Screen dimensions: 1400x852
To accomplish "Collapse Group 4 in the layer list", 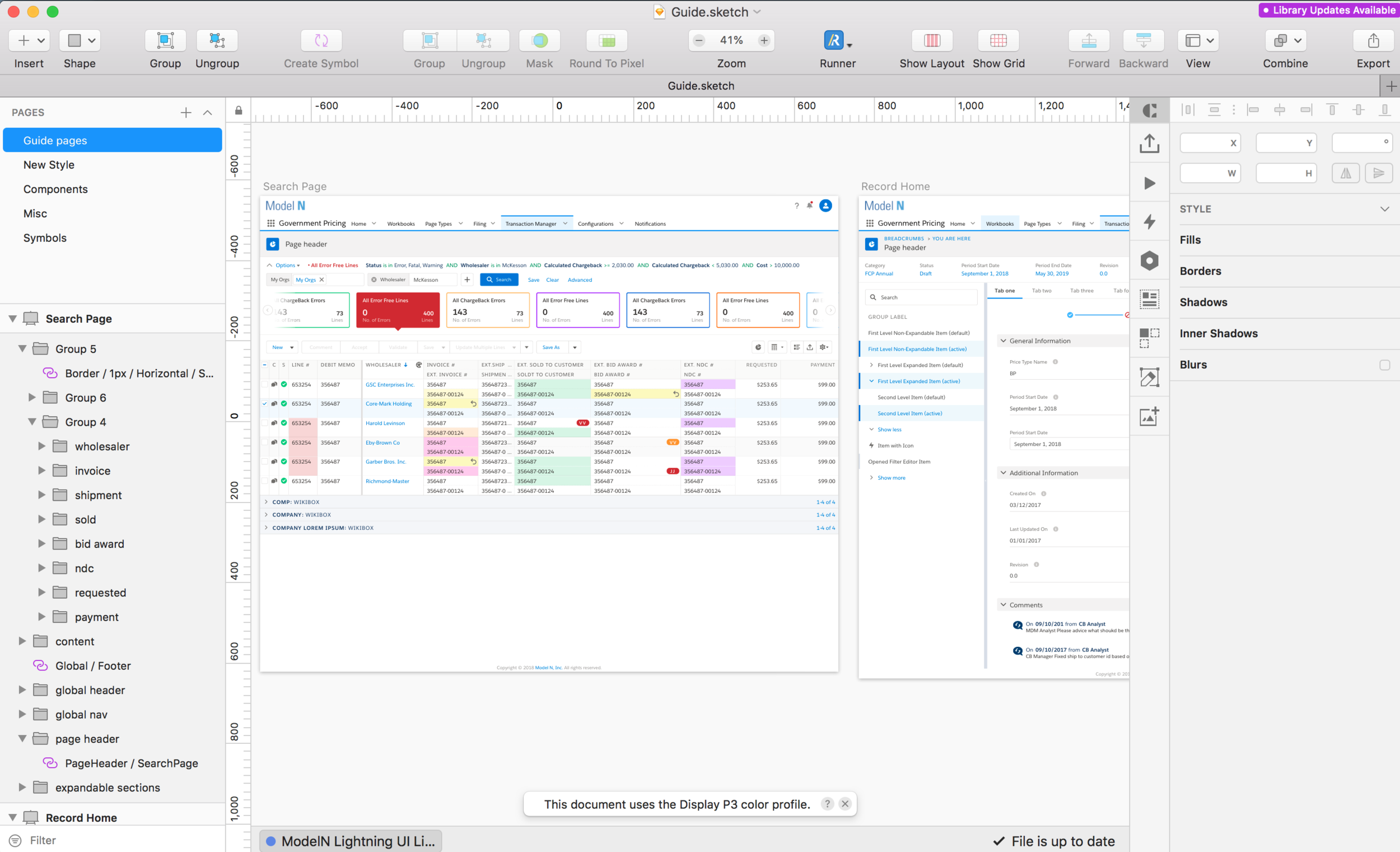I will tap(32, 422).
